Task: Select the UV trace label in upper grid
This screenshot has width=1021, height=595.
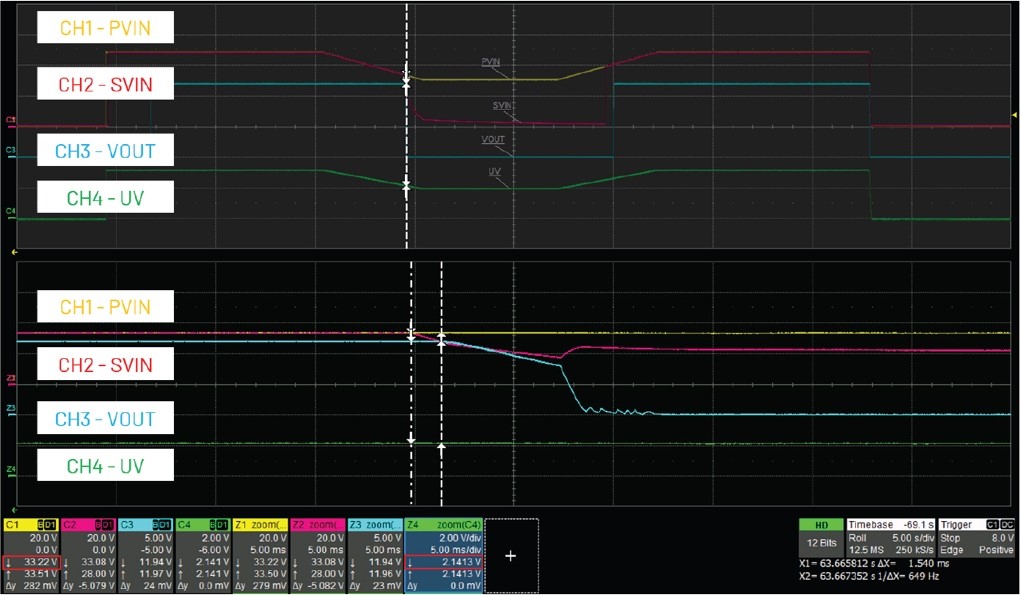Action: [x=494, y=172]
